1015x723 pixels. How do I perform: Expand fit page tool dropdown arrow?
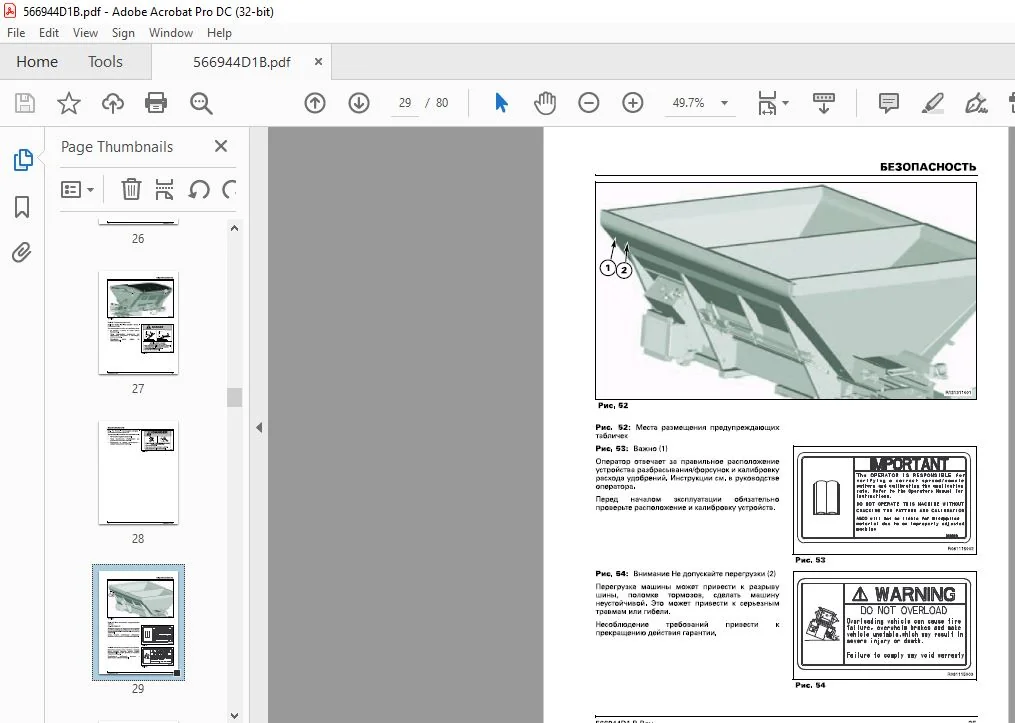pos(785,103)
